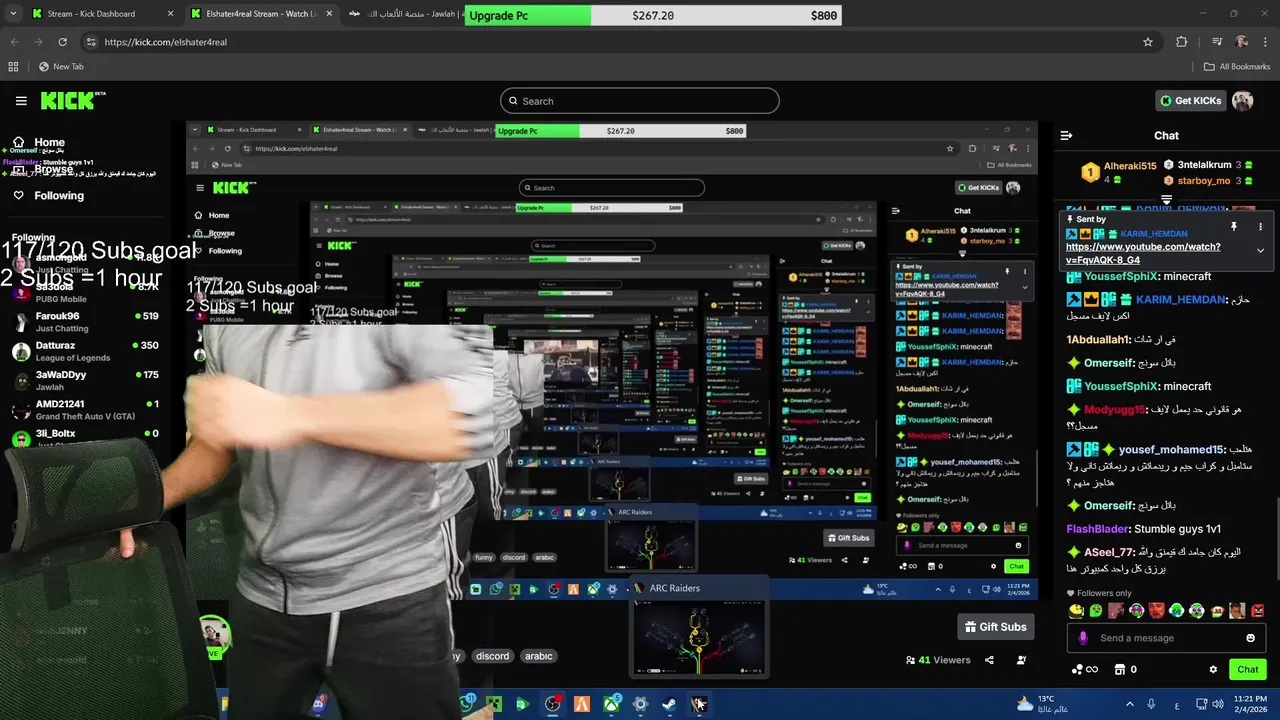Viewport: 1280px width, 720px height.
Task: Click the Search field
Action: tap(640, 101)
